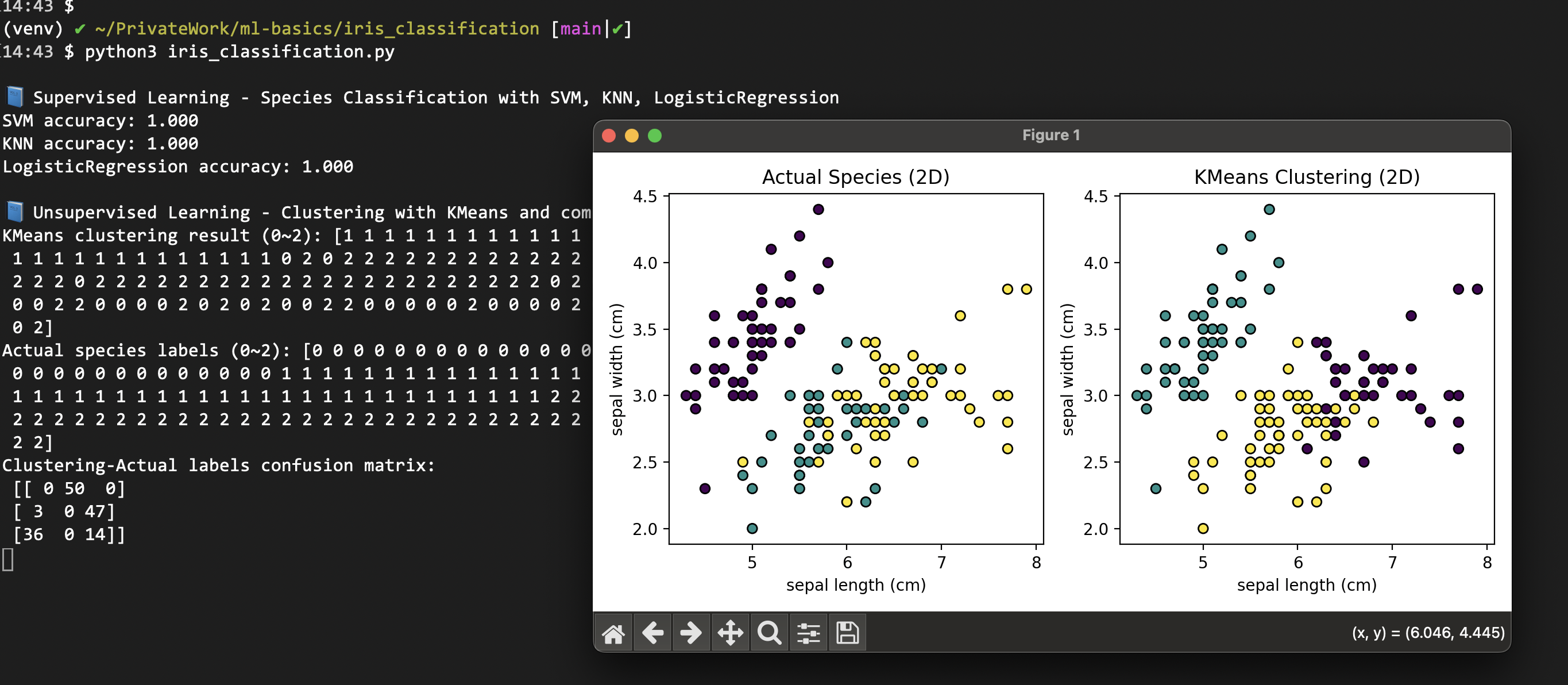
Task: Close Figure 1 with red button
Action: coord(609,136)
